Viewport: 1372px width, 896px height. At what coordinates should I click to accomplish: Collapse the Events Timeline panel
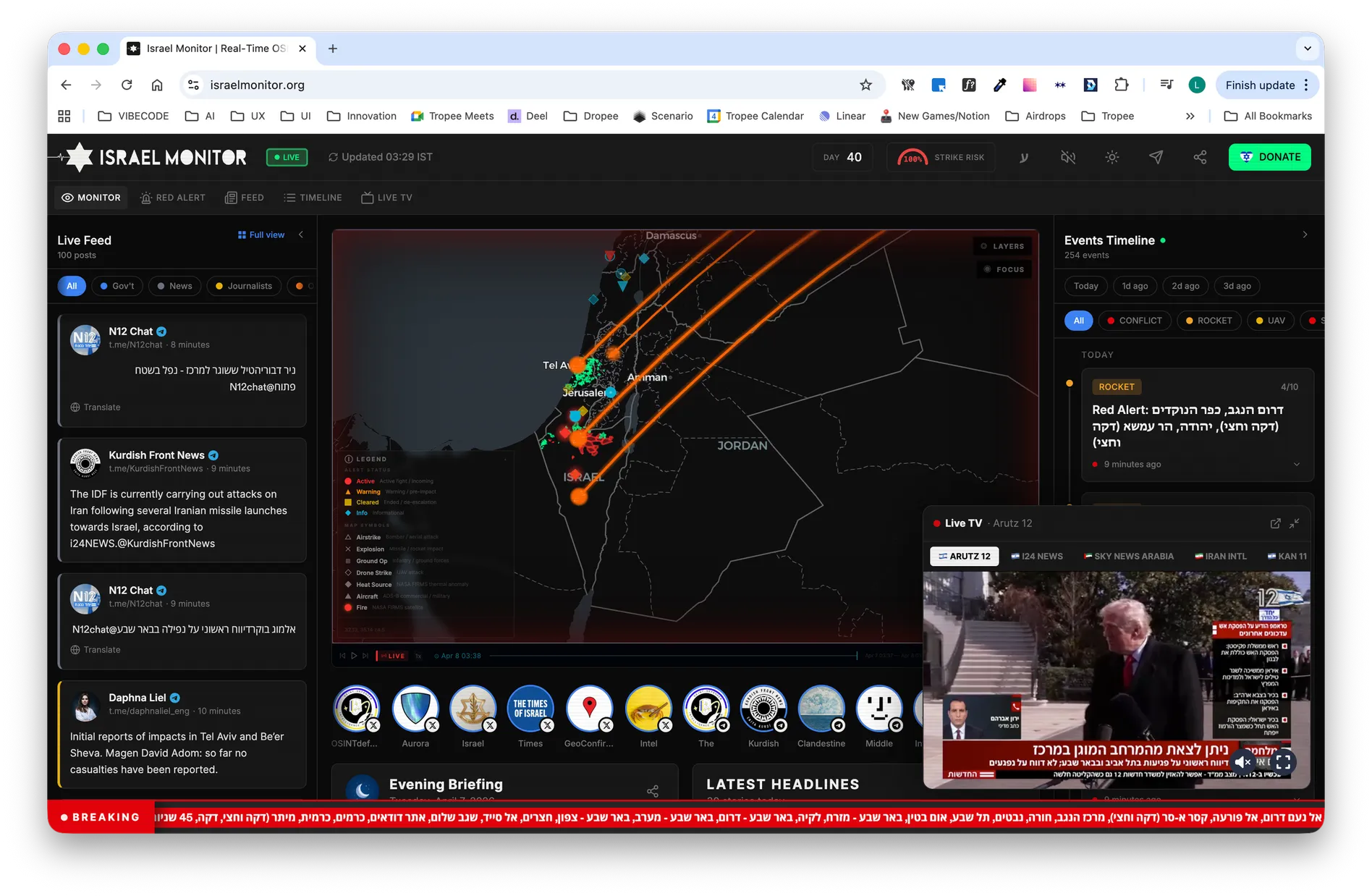click(x=1305, y=234)
